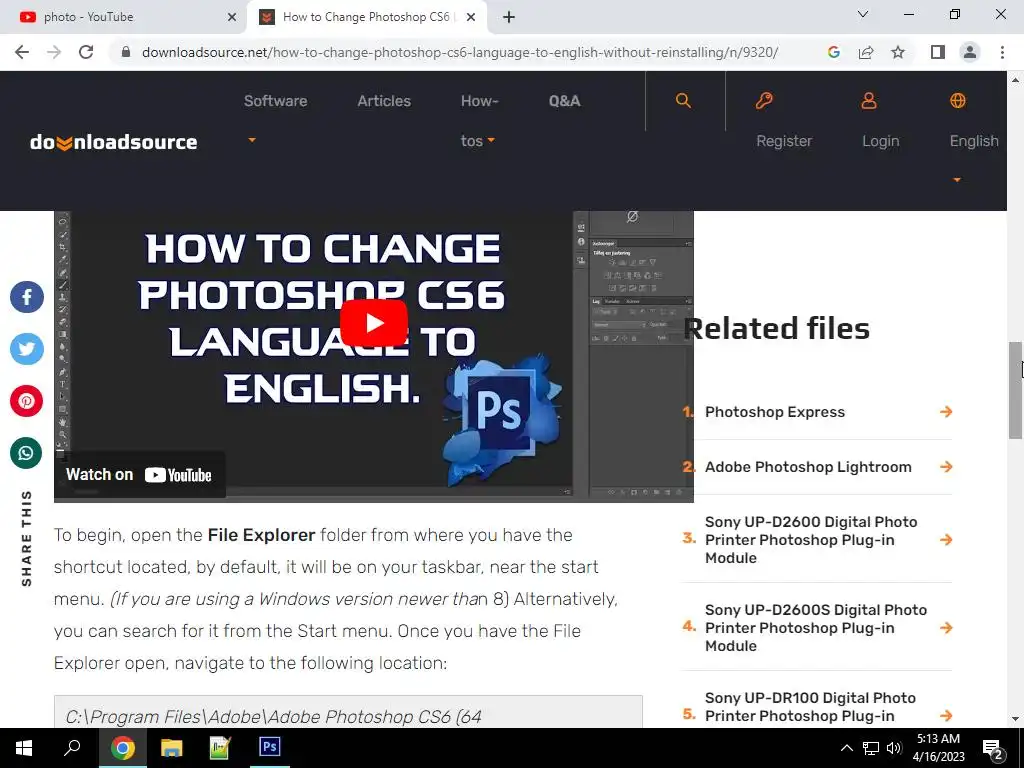Click scrollbar up arrow

click(x=1015, y=80)
